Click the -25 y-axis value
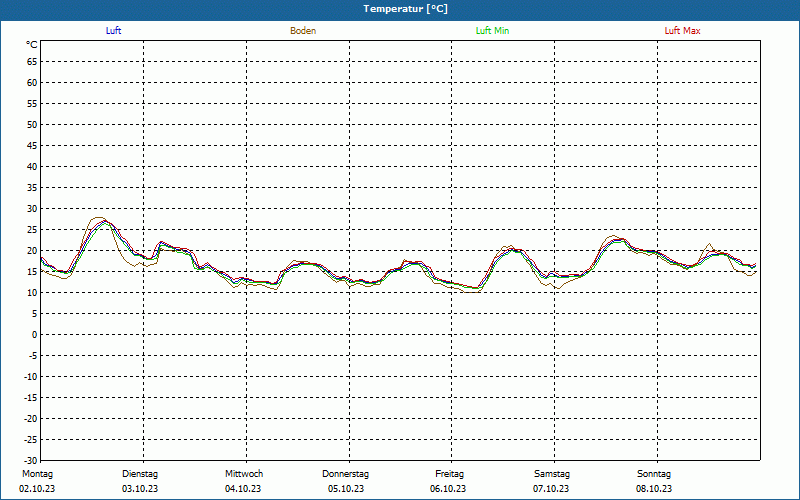Image resolution: width=800 pixels, height=500 pixels. pyautogui.click(x=31, y=440)
